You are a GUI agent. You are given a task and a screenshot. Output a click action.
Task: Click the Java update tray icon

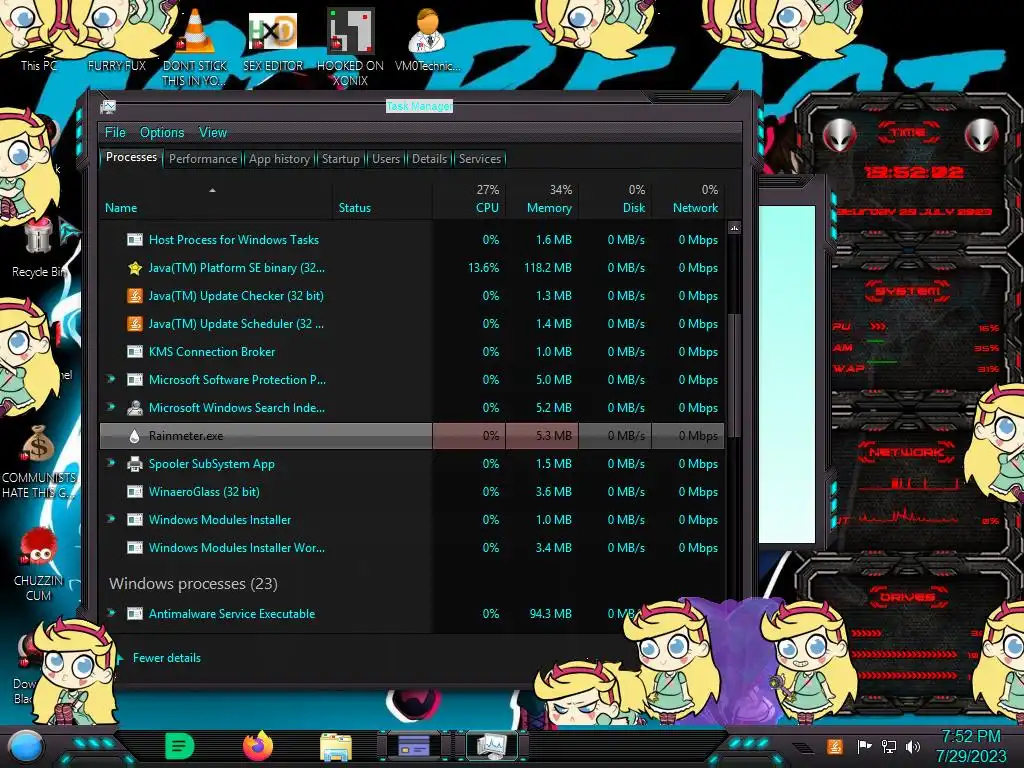835,746
